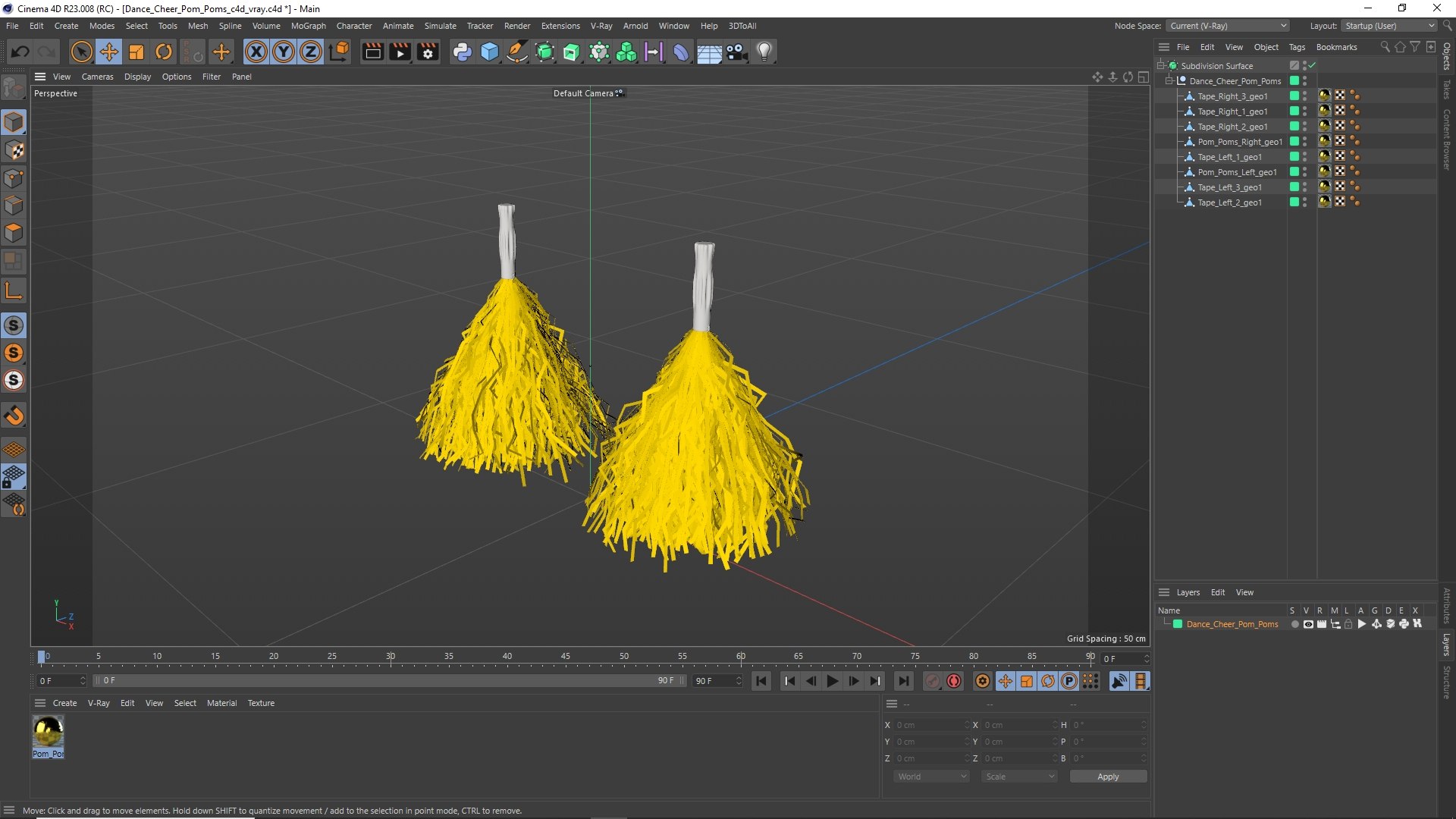
Task: Collapse Dance_Cheer_Pom_Poms tree node
Action: point(1169,81)
